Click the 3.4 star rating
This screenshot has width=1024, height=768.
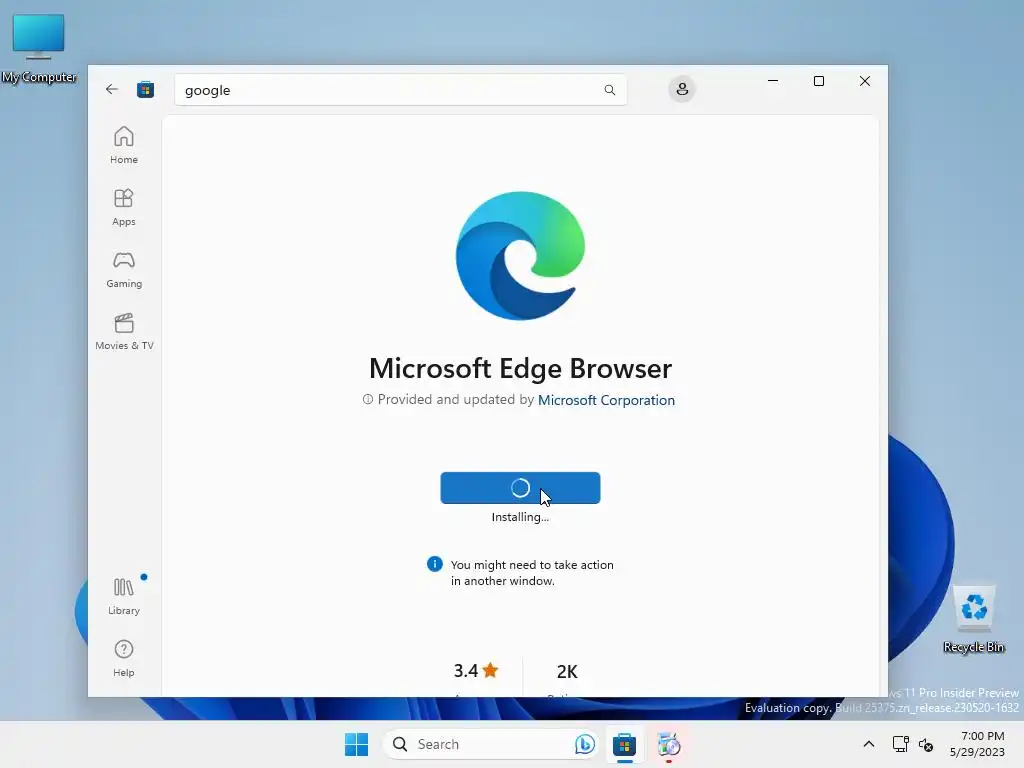click(475, 671)
